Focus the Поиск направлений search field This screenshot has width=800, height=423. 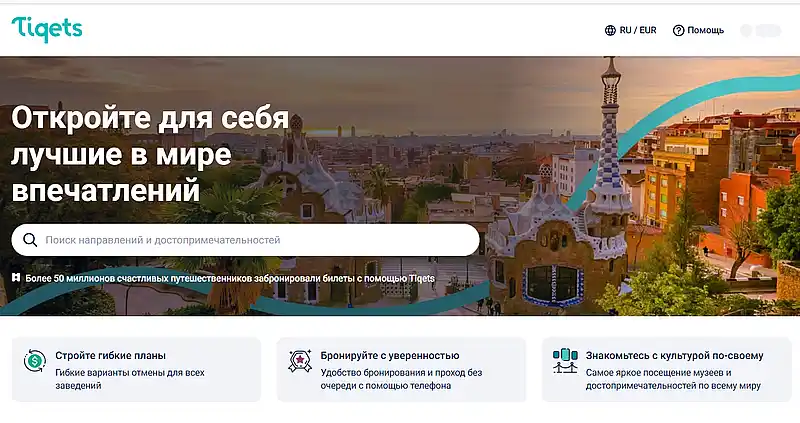click(x=245, y=240)
